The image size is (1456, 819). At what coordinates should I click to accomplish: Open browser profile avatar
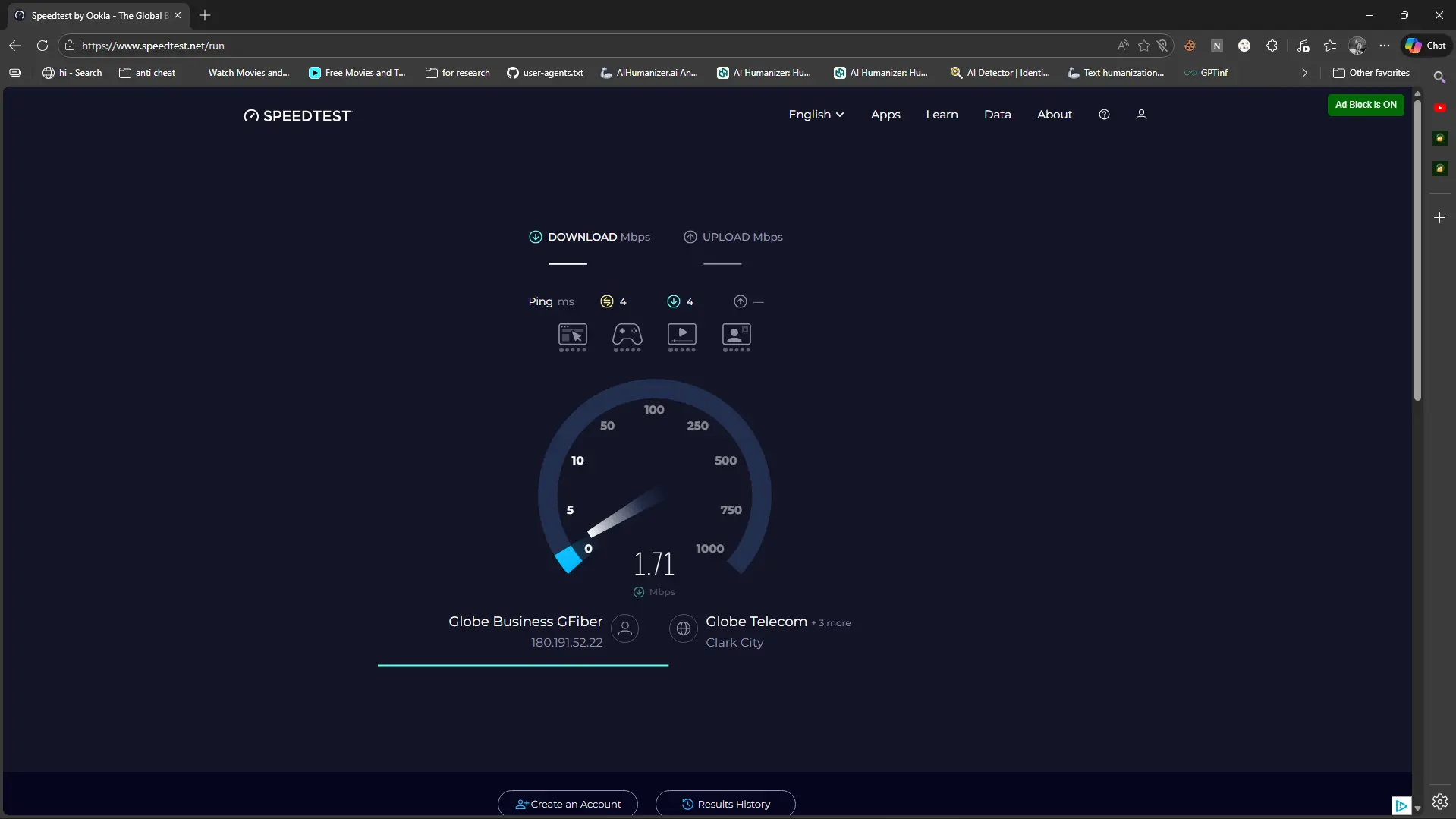pos(1357,46)
